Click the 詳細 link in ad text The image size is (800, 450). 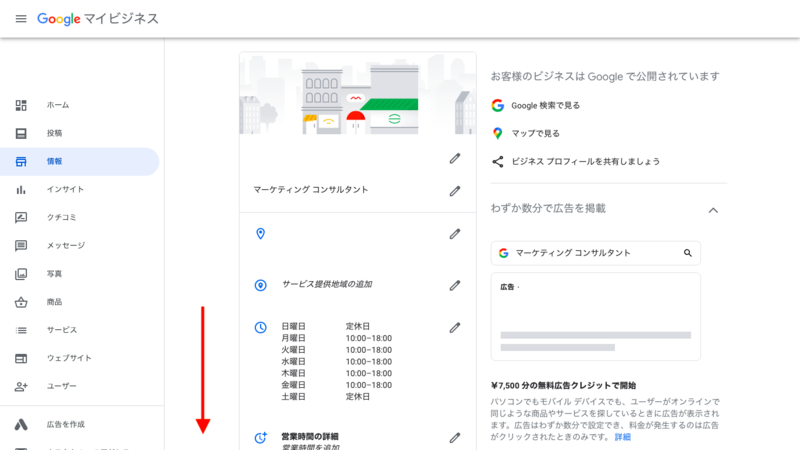coord(622,437)
